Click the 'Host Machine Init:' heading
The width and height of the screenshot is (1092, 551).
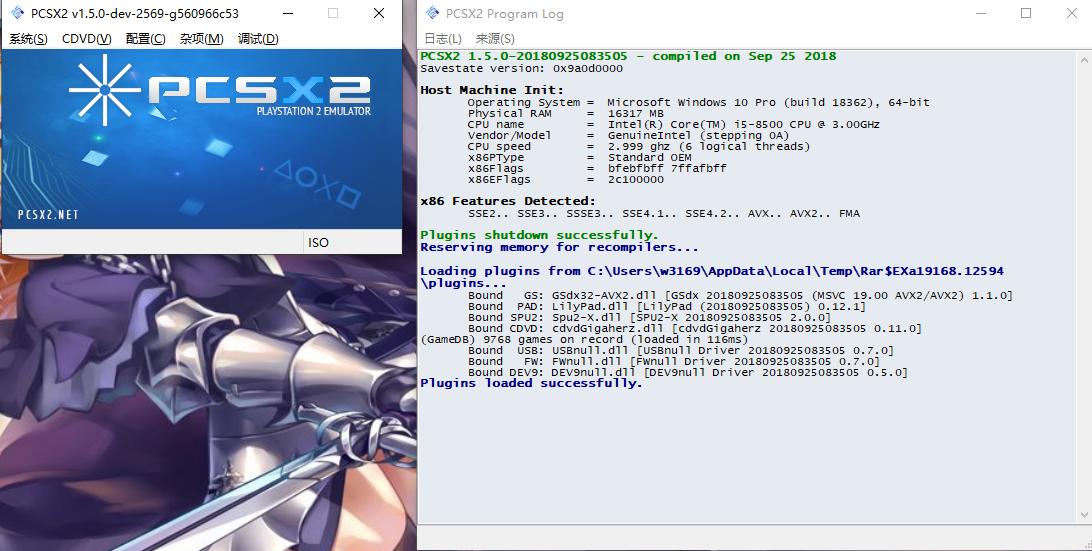492,90
